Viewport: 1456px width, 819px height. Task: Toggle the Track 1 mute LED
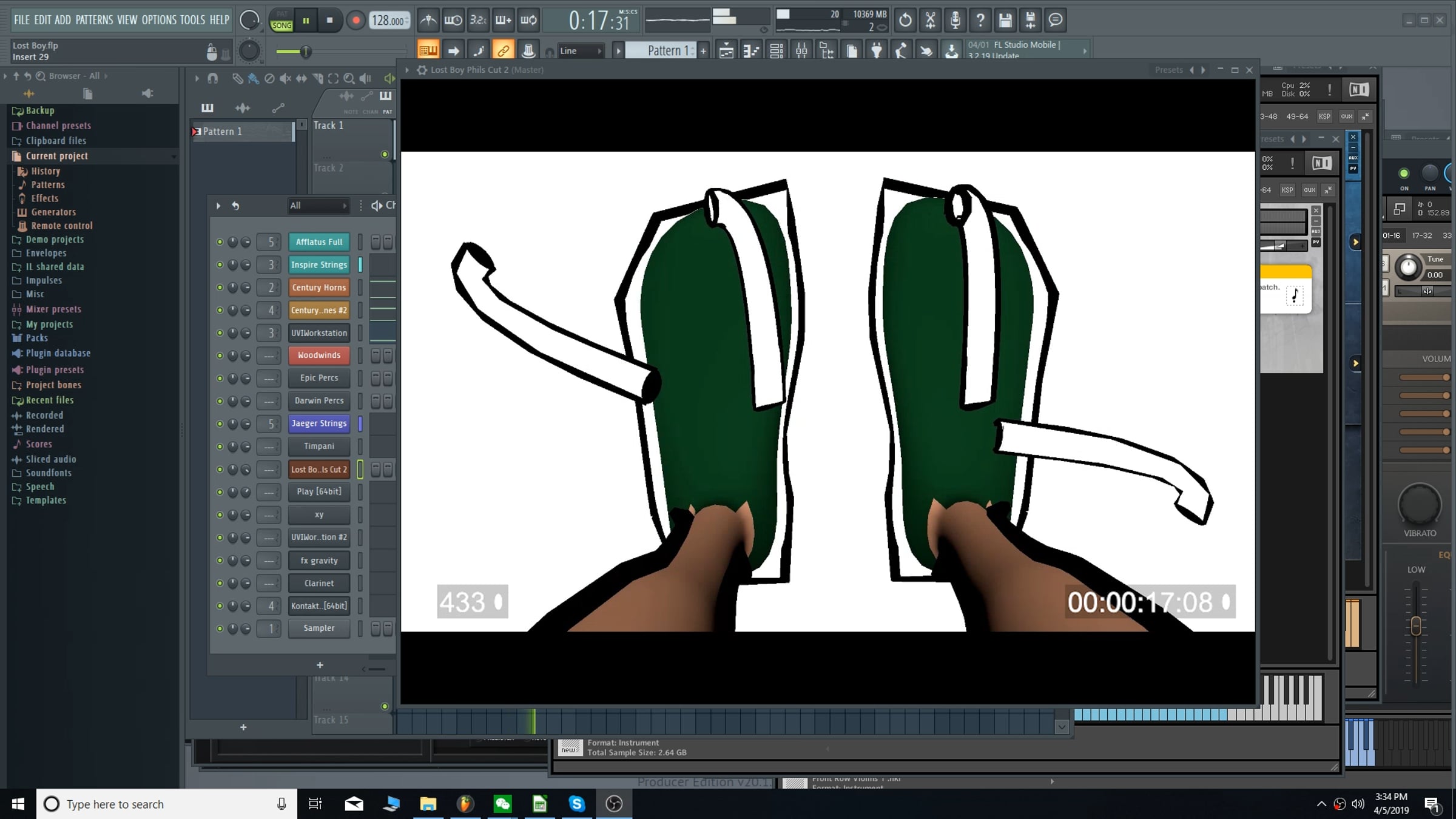coord(385,155)
